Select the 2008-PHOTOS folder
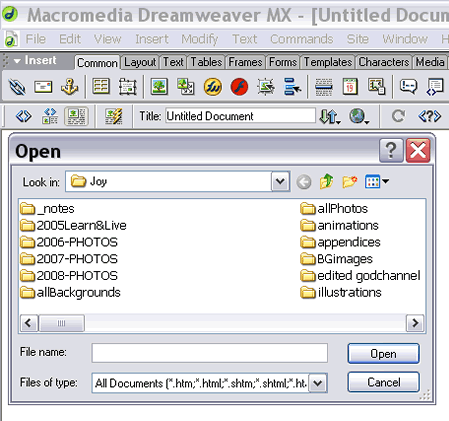 point(69,276)
